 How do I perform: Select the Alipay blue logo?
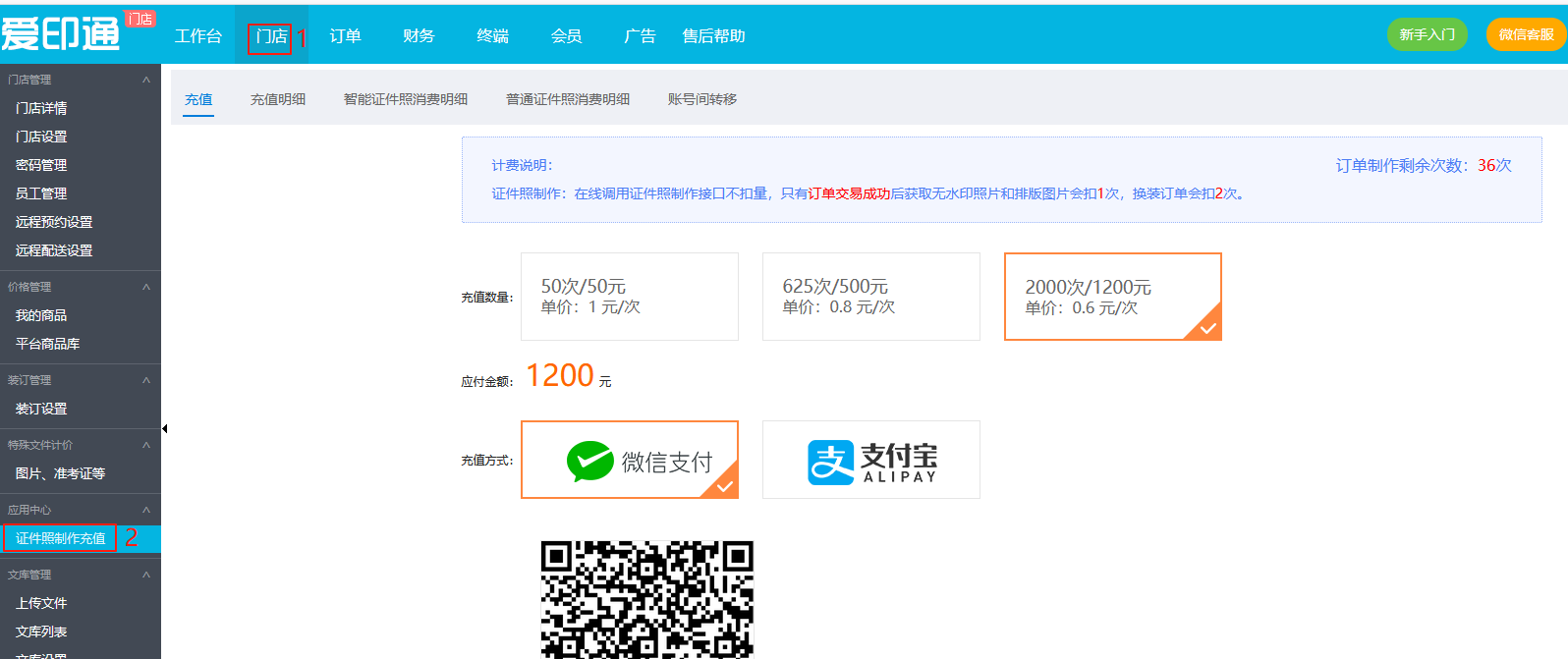(831, 462)
